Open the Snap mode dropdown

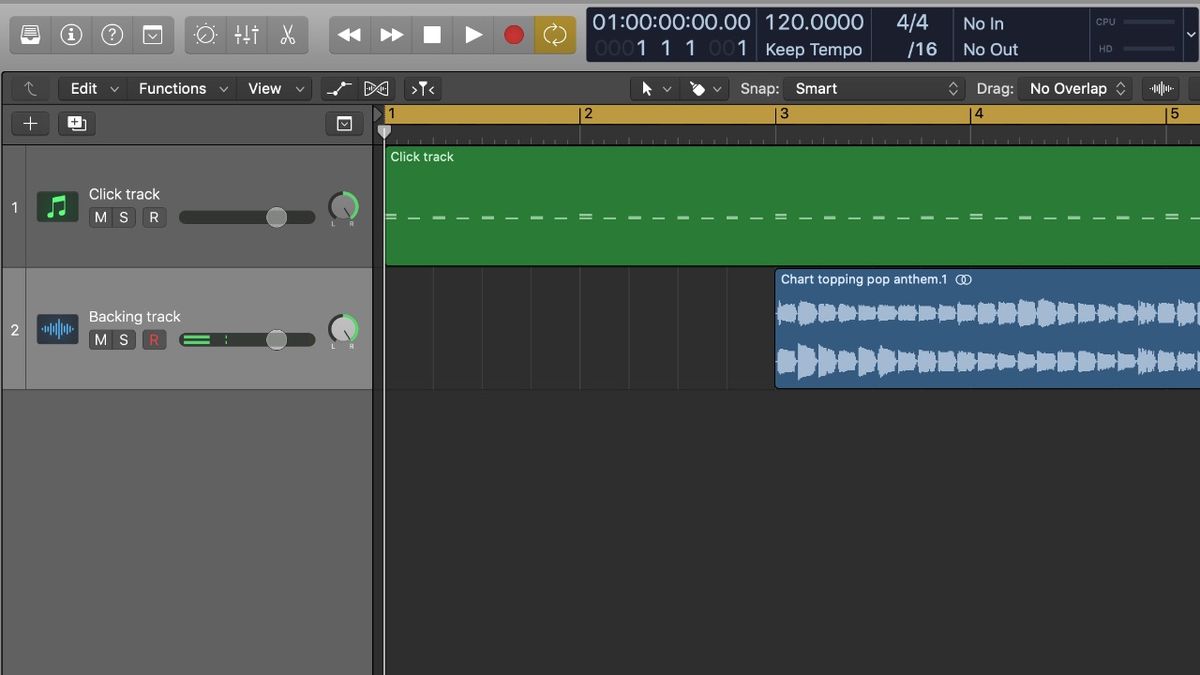(875, 88)
